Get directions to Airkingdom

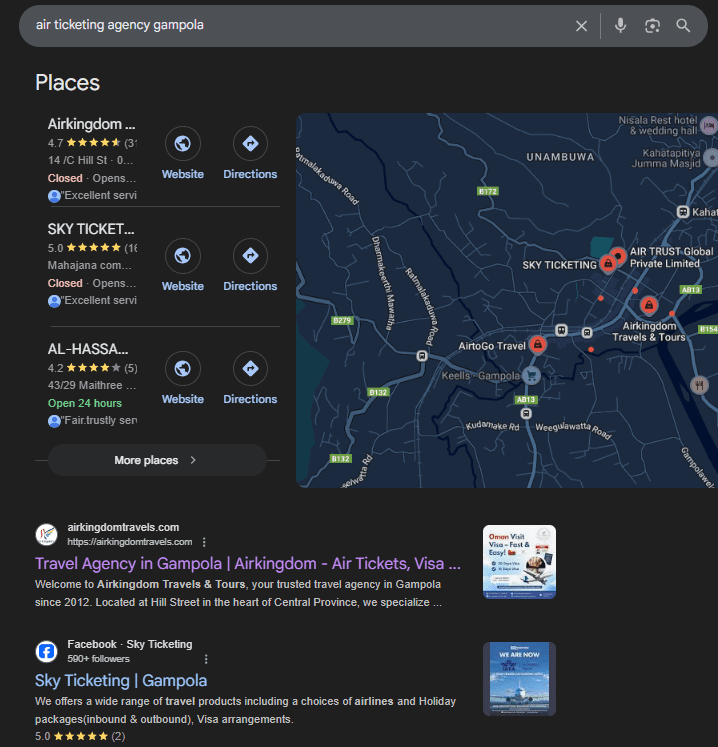pos(250,144)
